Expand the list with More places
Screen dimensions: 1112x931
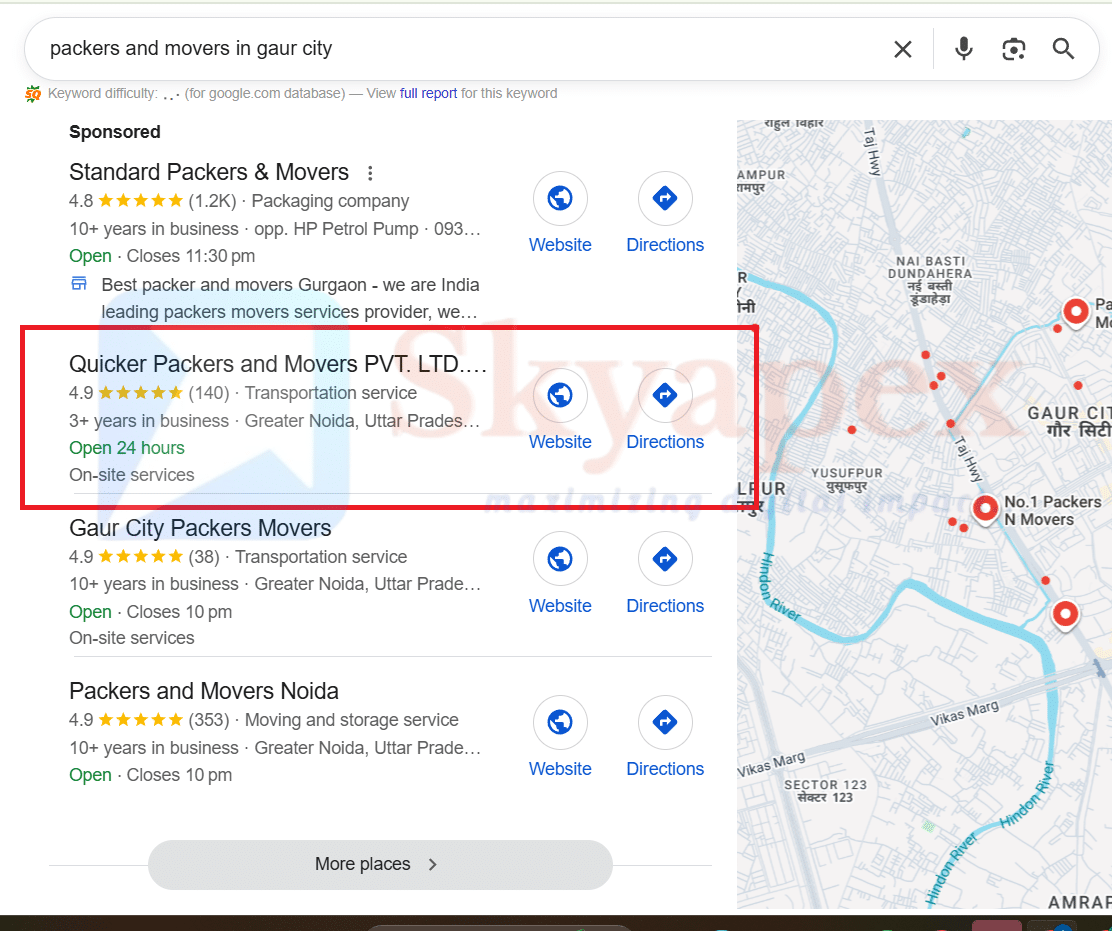(379, 864)
